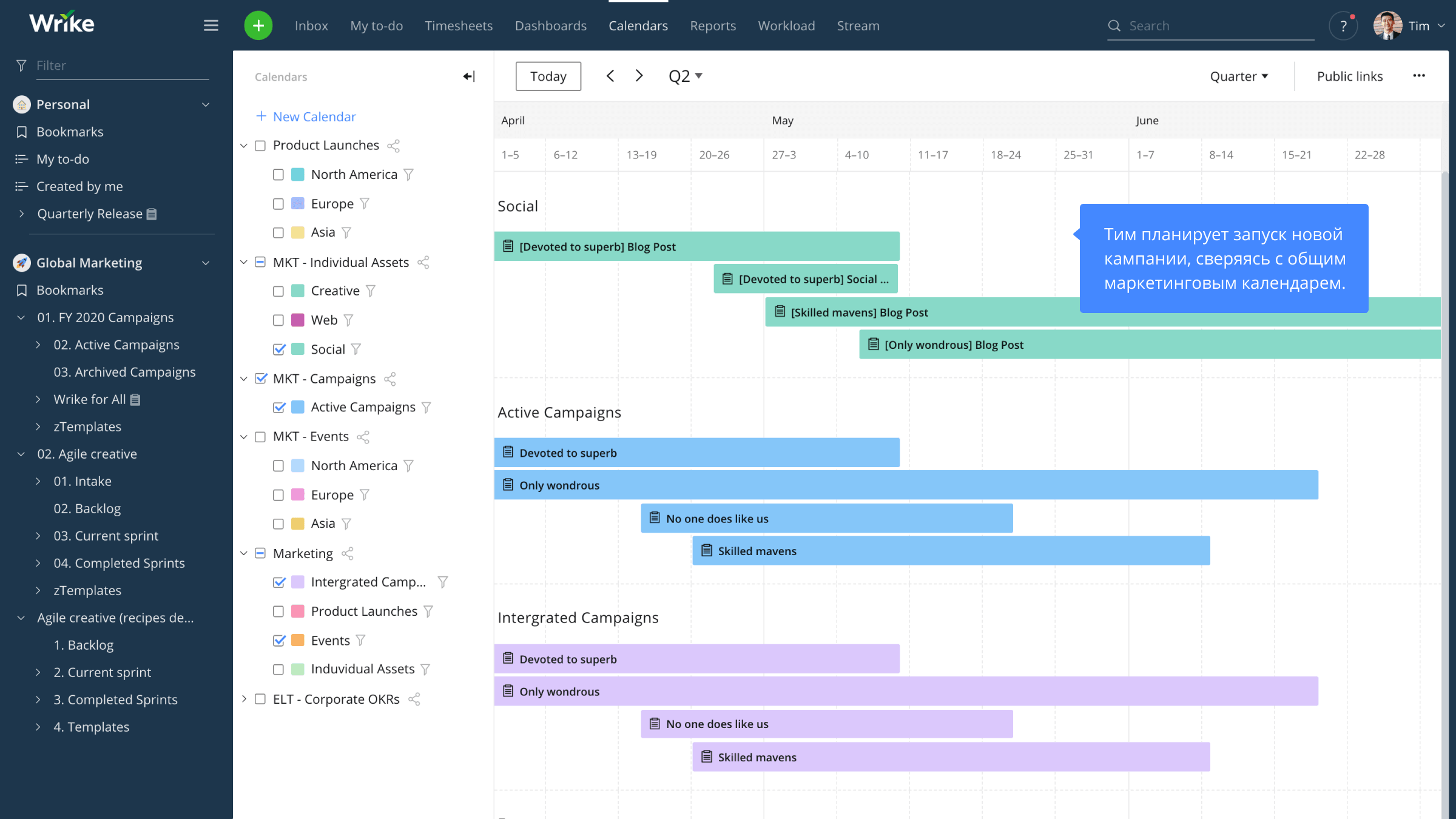Click the yellow Asia color swatch under Product Launches
The image size is (1456, 819).
298,233
